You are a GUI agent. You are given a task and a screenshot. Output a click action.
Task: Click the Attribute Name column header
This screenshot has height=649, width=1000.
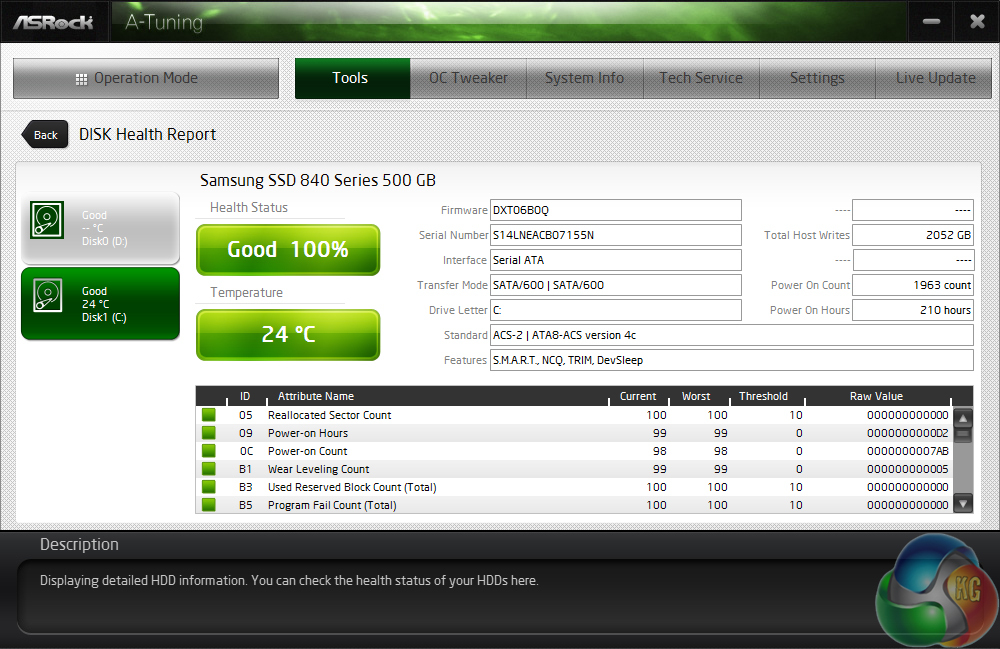point(316,396)
